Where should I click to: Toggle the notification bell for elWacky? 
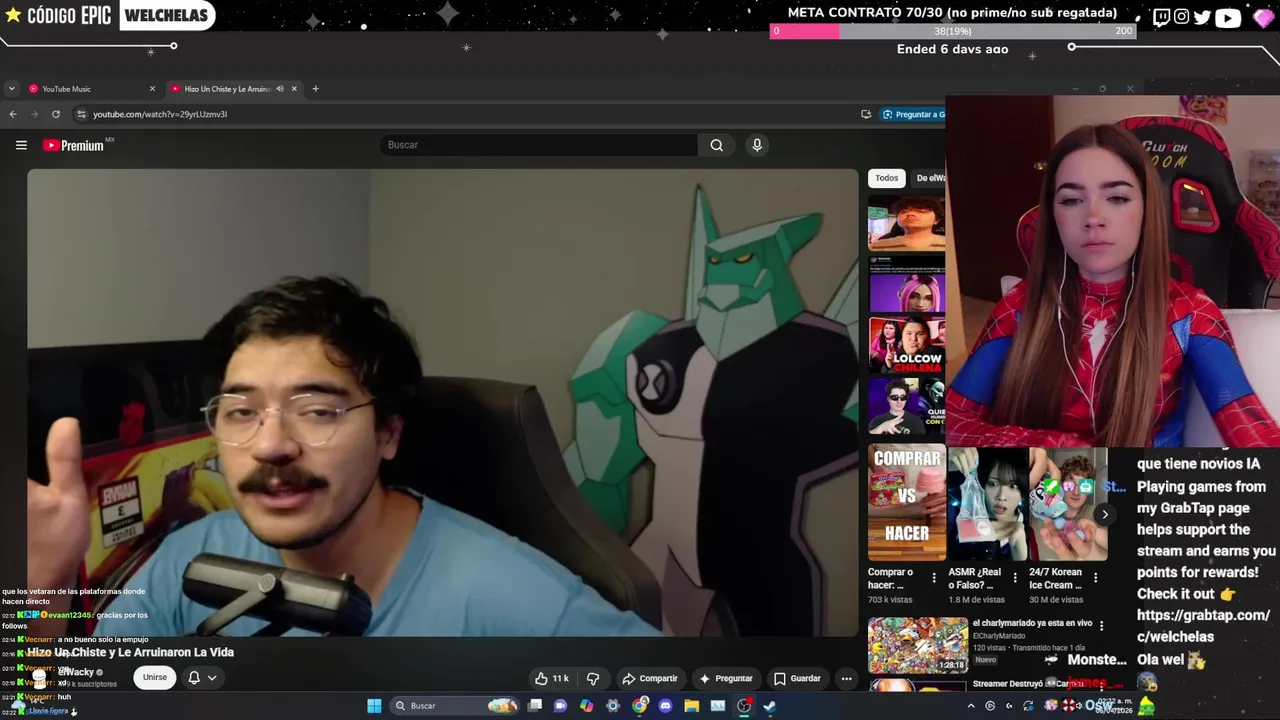tap(194, 677)
